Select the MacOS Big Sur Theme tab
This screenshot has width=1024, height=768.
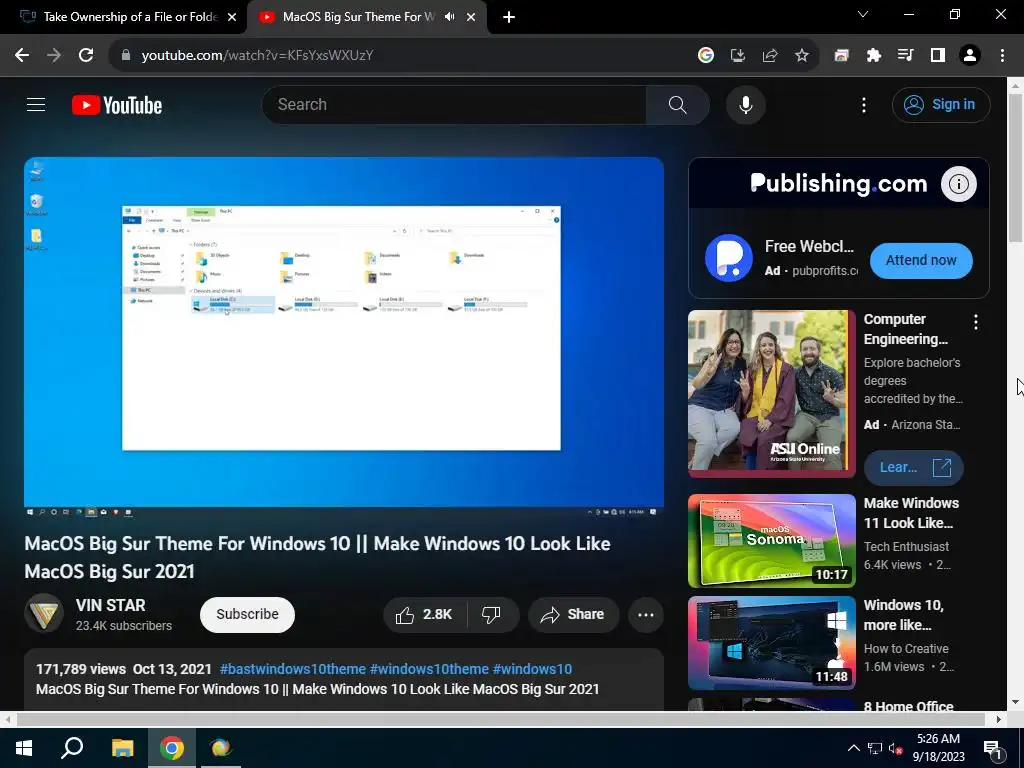(x=358, y=17)
